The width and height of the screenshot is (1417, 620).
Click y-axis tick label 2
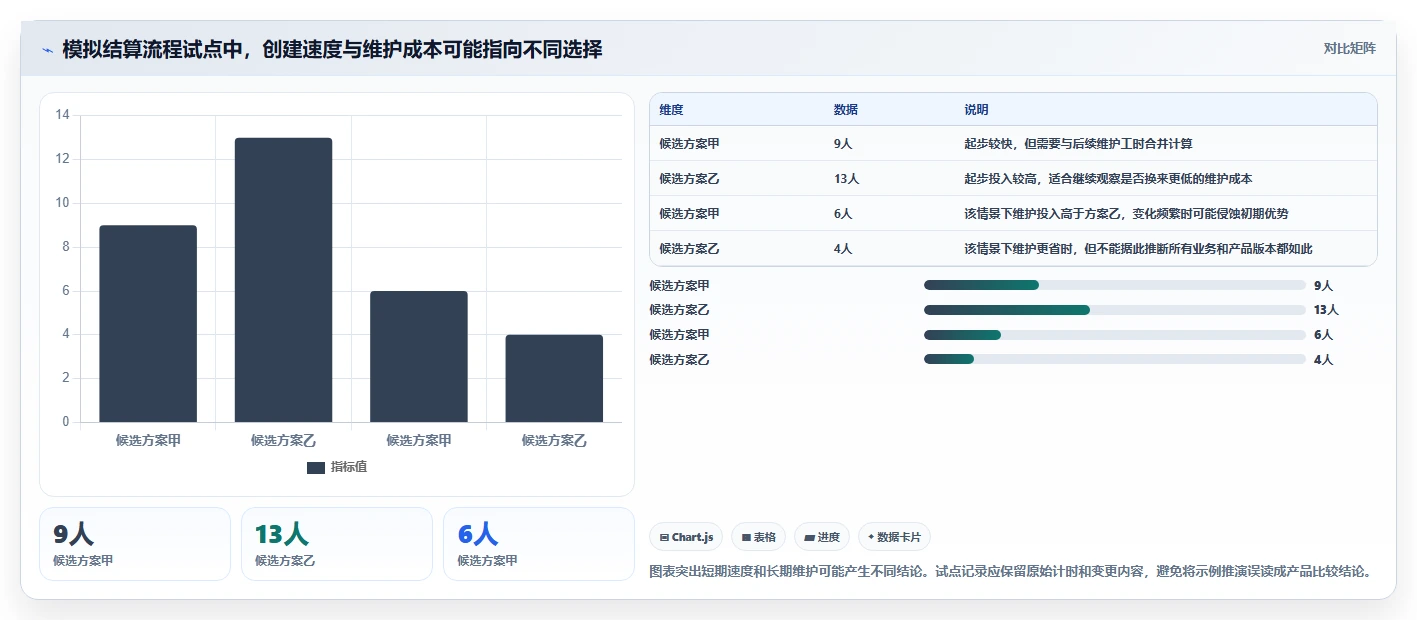tap(66, 378)
